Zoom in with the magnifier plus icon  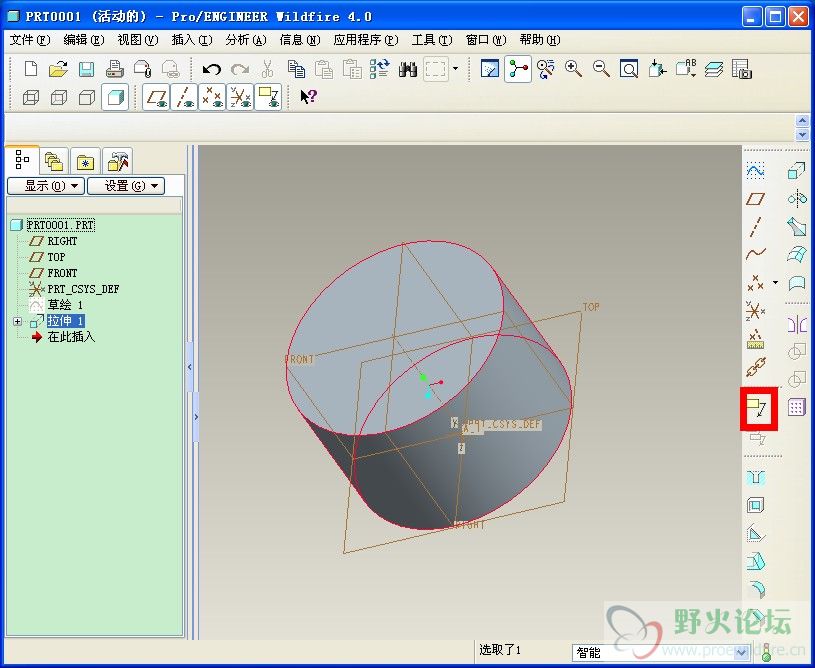point(573,69)
